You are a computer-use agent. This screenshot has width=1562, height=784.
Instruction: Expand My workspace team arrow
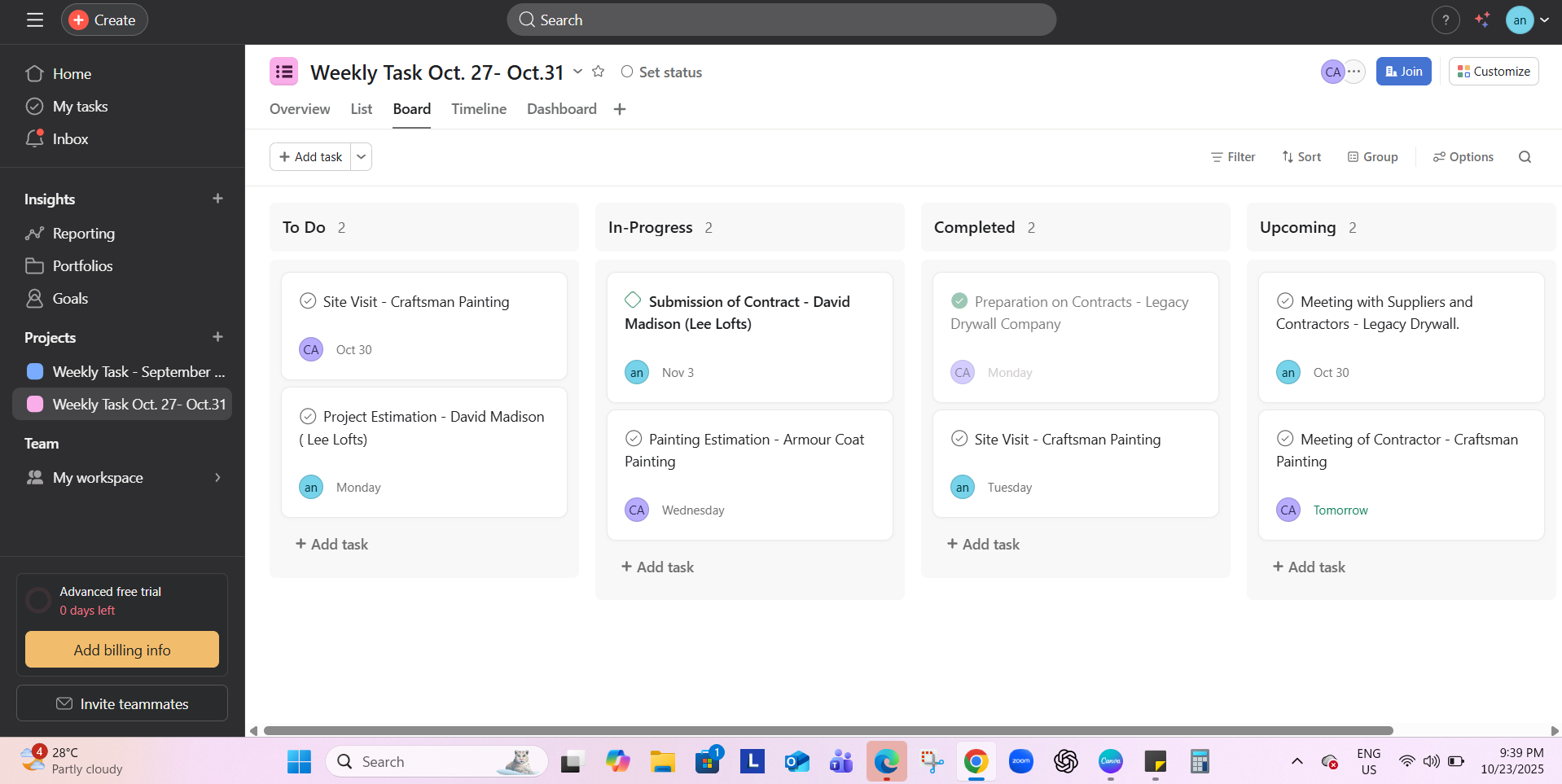(217, 478)
